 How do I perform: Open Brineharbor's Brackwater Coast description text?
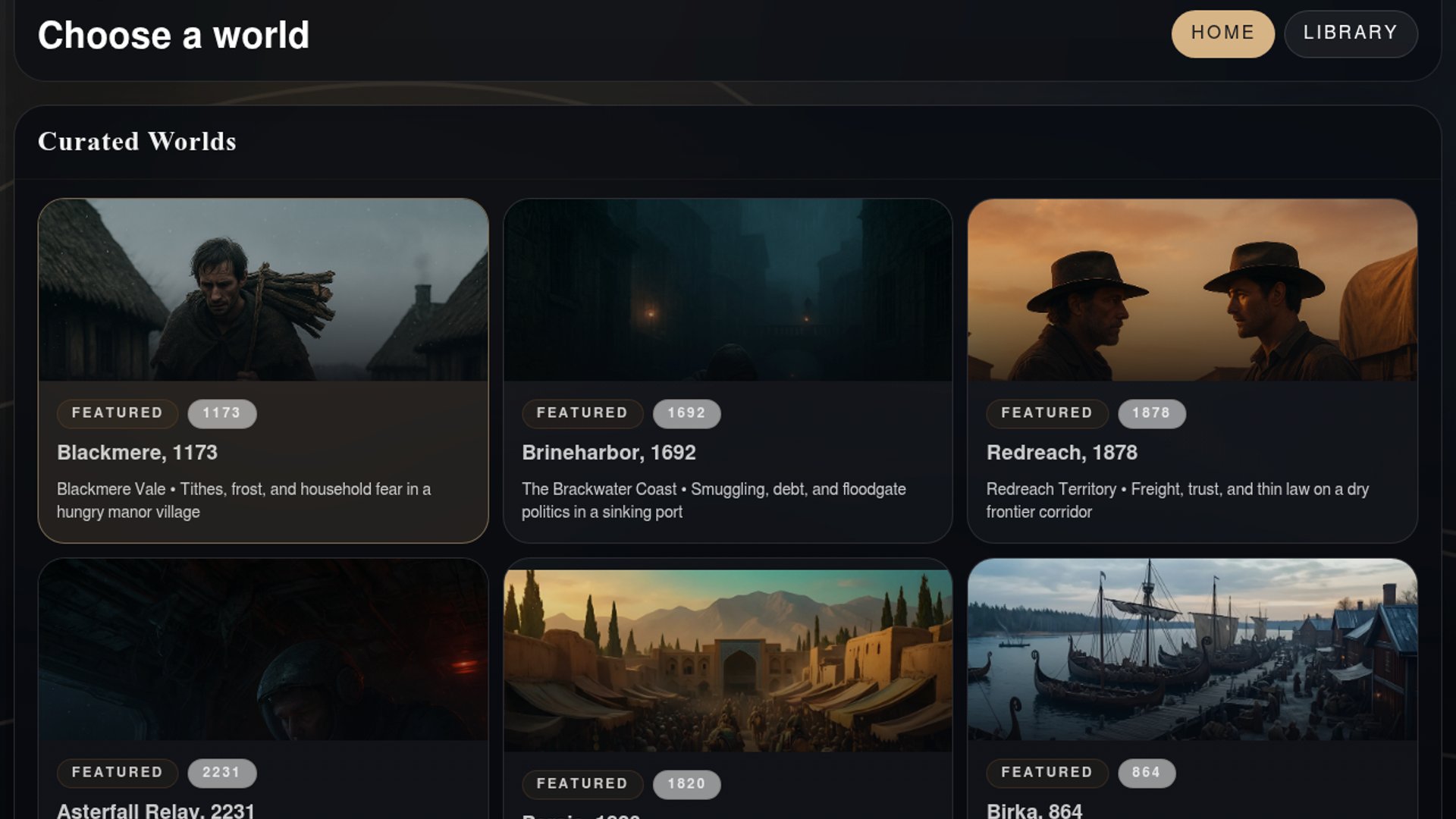pos(713,500)
